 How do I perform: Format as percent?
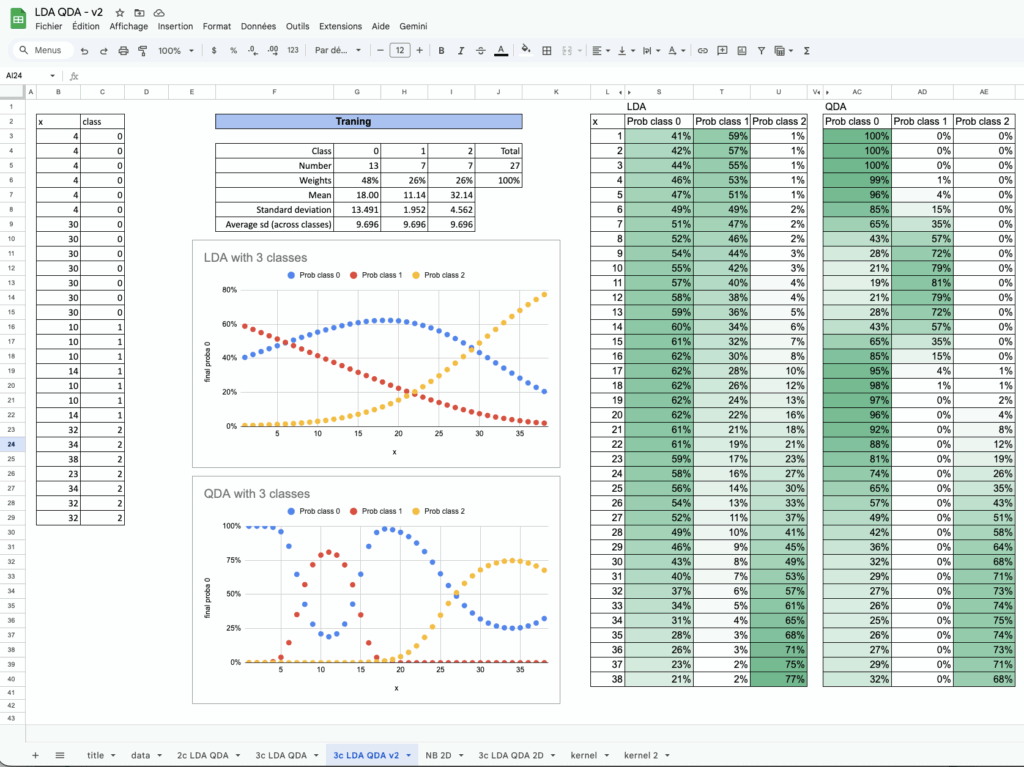(x=233, y=50)
